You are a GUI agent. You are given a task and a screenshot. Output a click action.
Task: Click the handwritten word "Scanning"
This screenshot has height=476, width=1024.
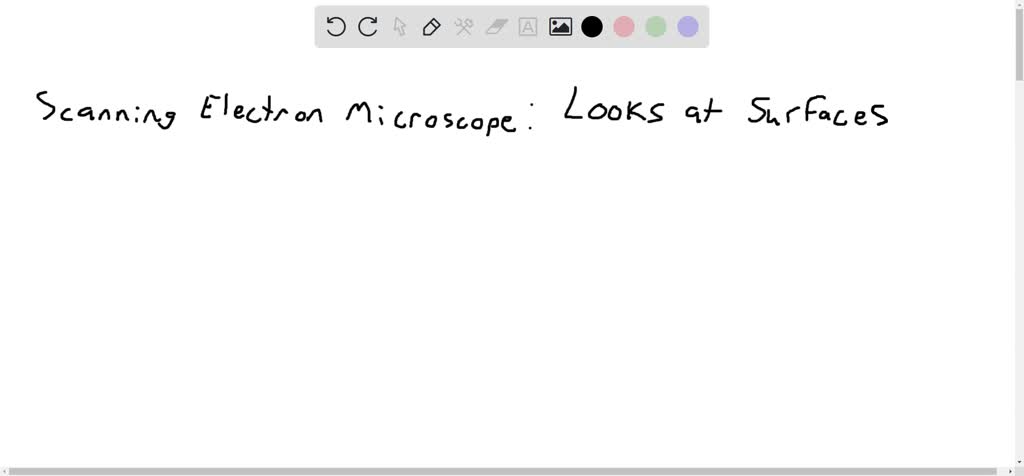pos(106,110)
